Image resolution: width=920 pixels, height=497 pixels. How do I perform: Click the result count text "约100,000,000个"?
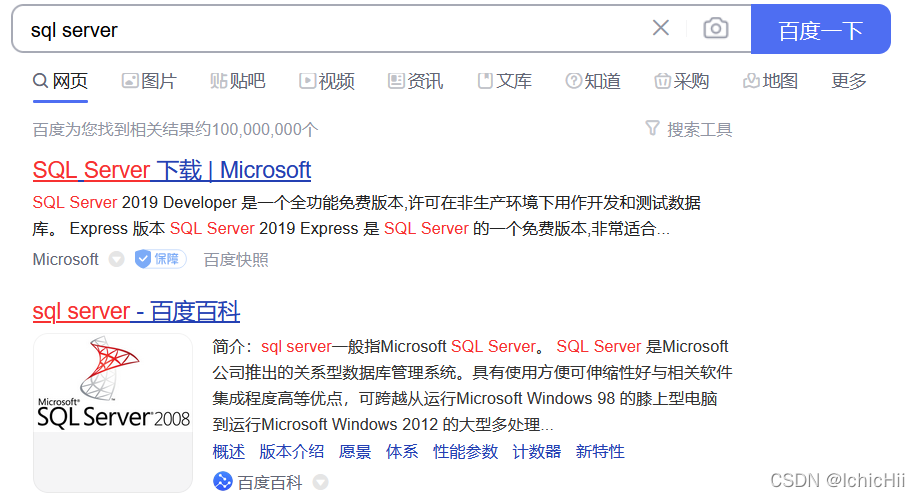point(258,129)
